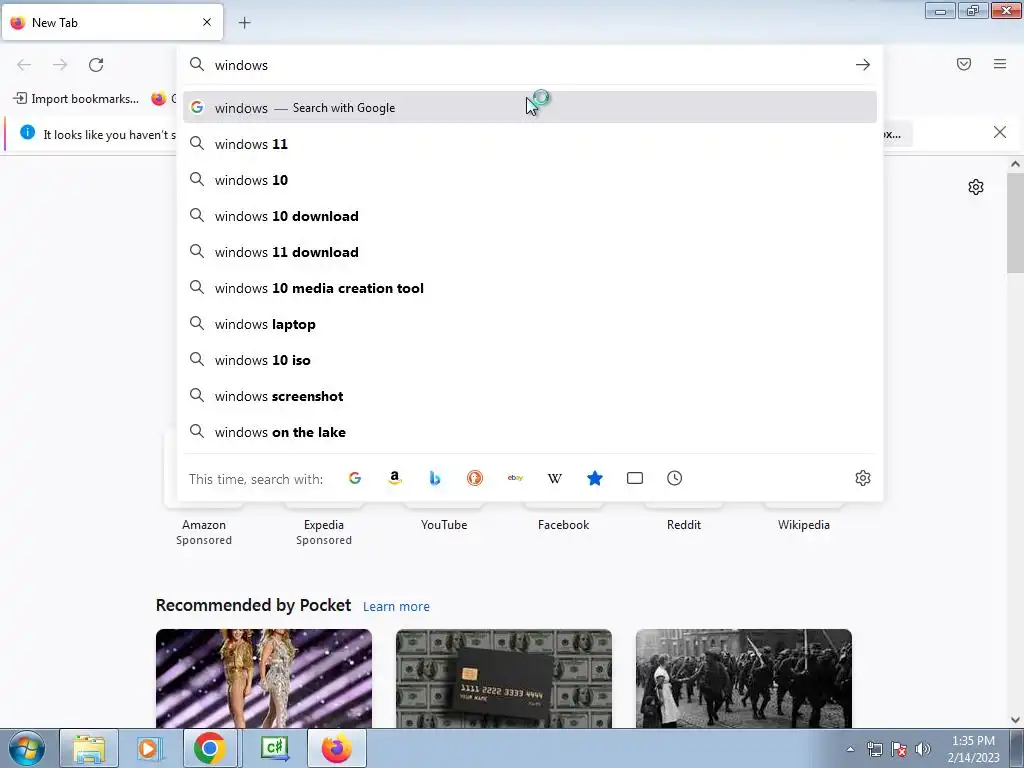Pick Amazon in search-with row
Image resolution: width=1024 pixels, height=768 pixels.
[394, 478]
